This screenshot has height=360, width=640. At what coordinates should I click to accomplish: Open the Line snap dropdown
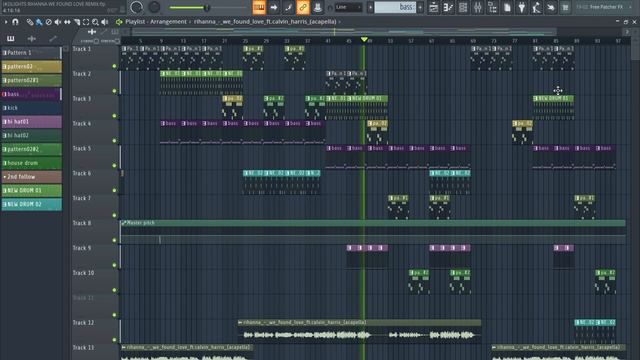coord(348,7)
